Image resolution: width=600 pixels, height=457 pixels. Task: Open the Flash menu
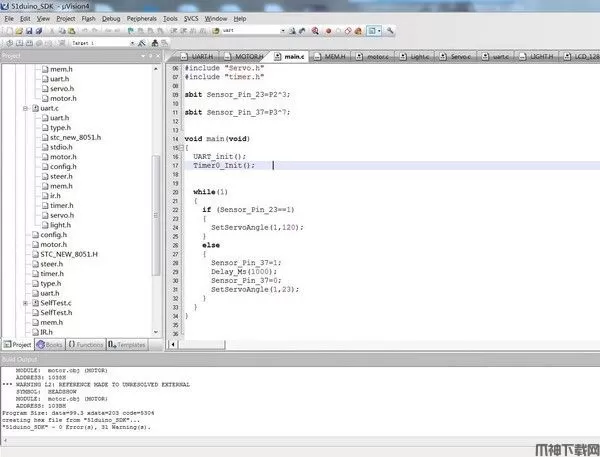(87, 18)
